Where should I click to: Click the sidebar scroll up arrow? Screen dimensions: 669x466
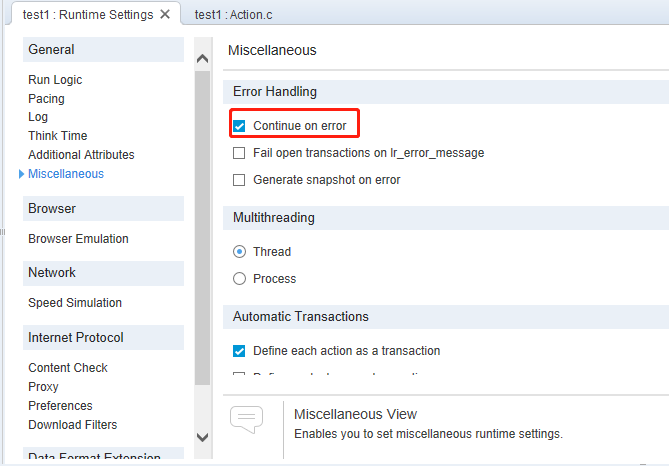pos(203,58)
